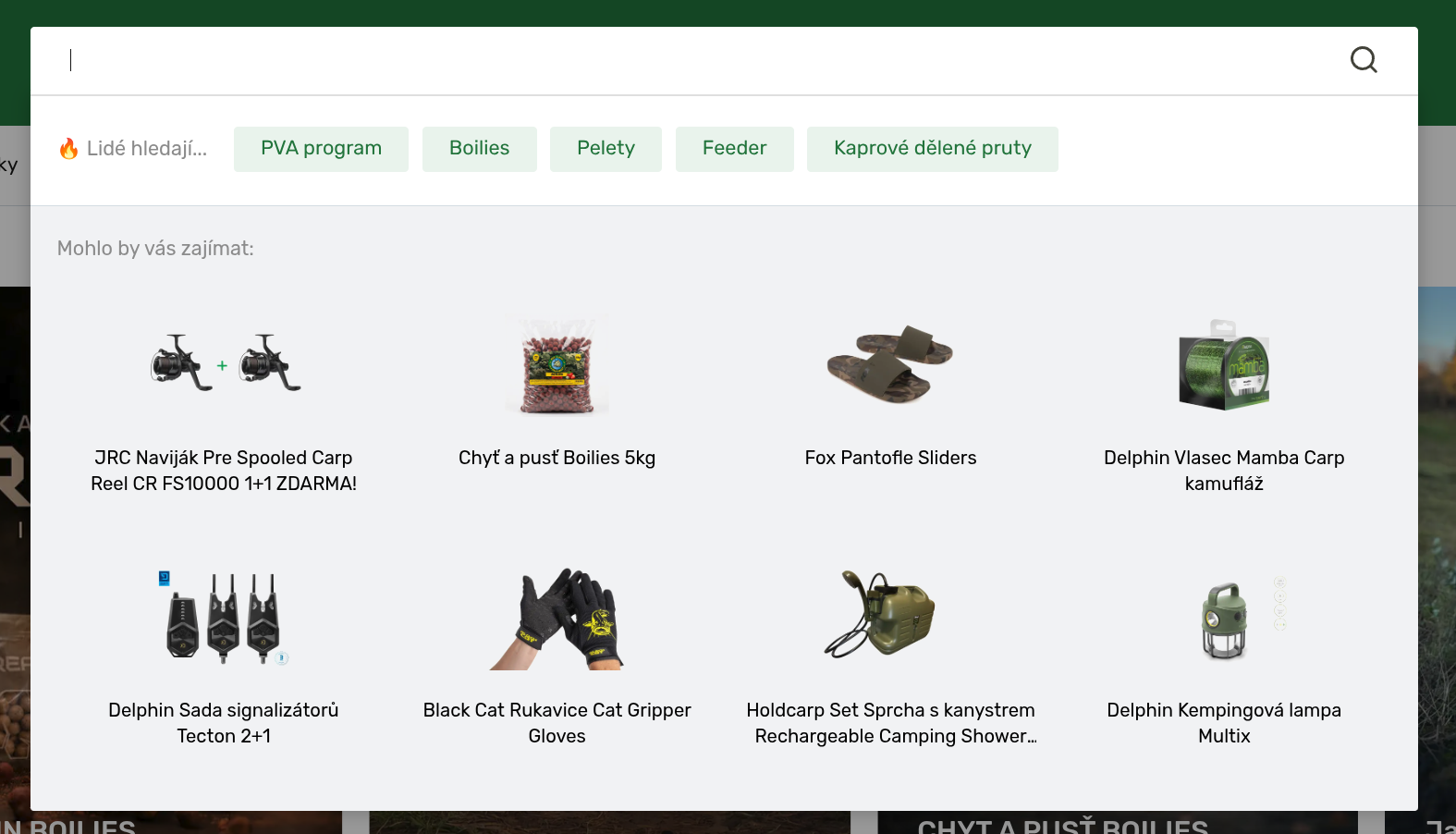Open Delphin Kempingová lampa Multix link
This screenshot has height=834, width=1456.
[x=1224, y=723]
